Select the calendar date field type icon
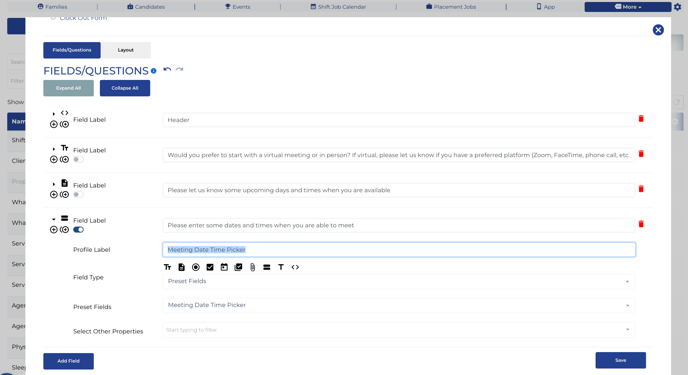The image size is (688, 375). coord(224,267)
